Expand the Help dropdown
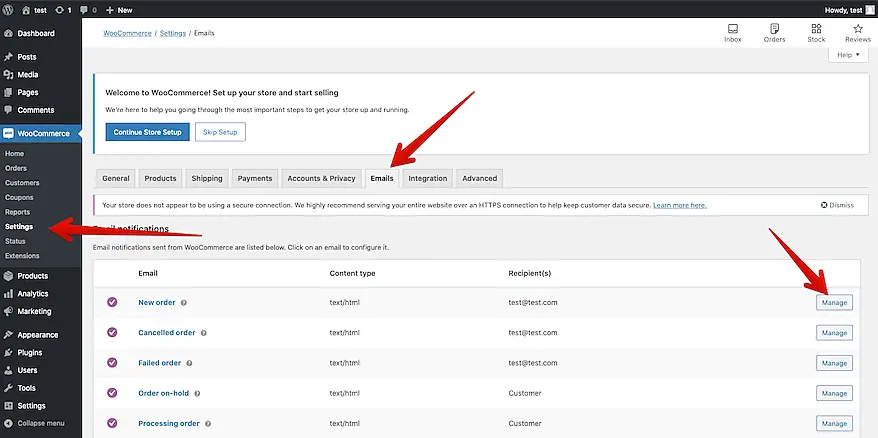The width and height of the screenshot is (878, 438). tap(848, 55)
